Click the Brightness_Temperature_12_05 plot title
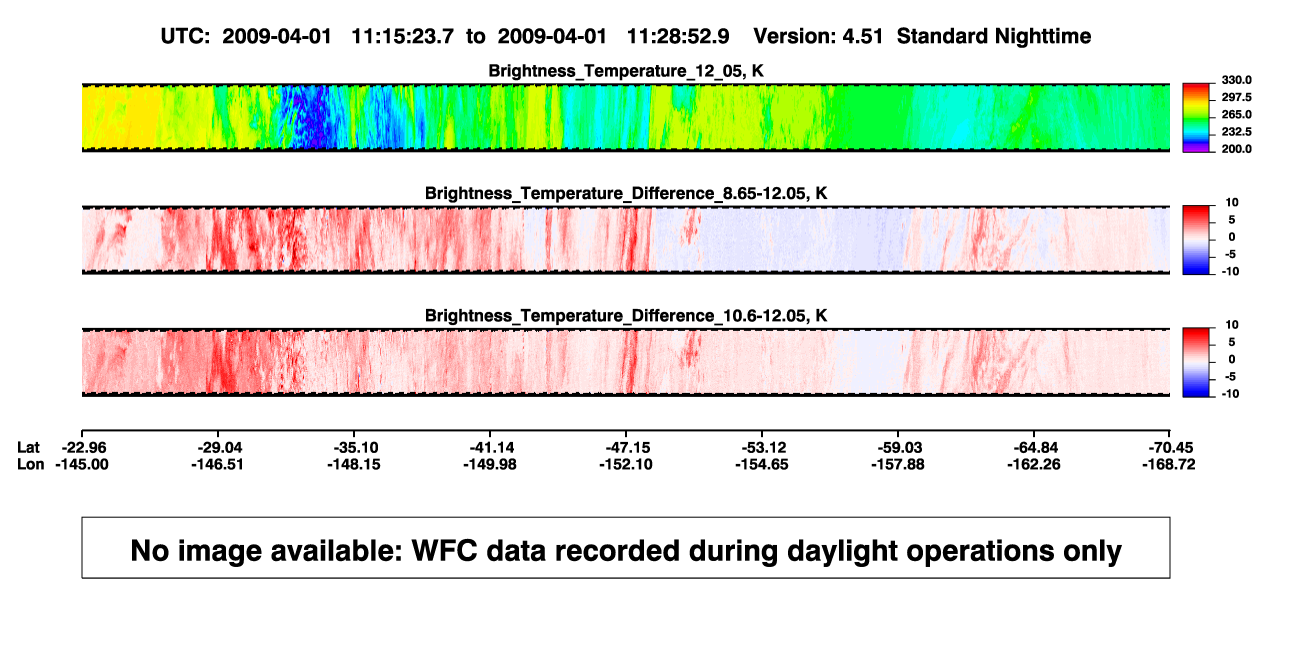 [626, 71]
